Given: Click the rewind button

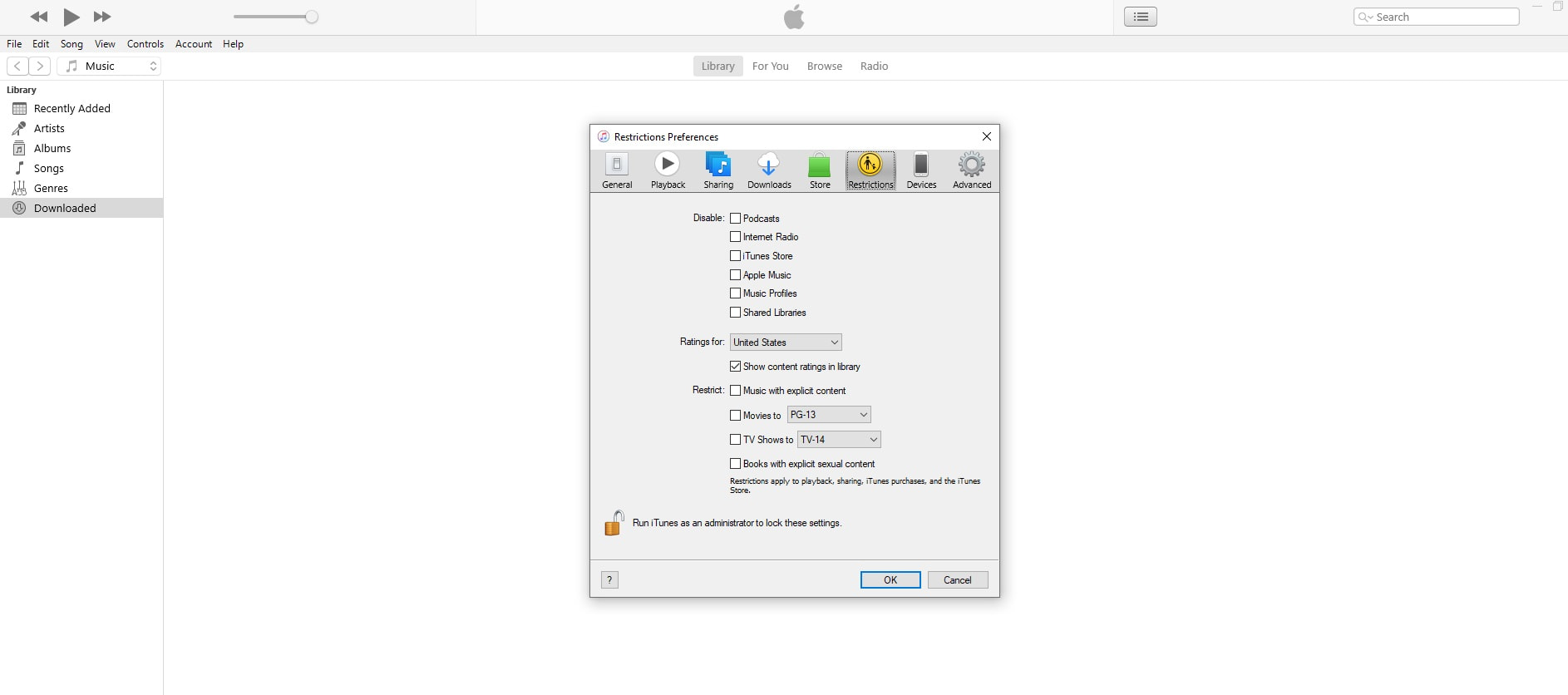Looking at the screenshot, I should tap(38, 17).
